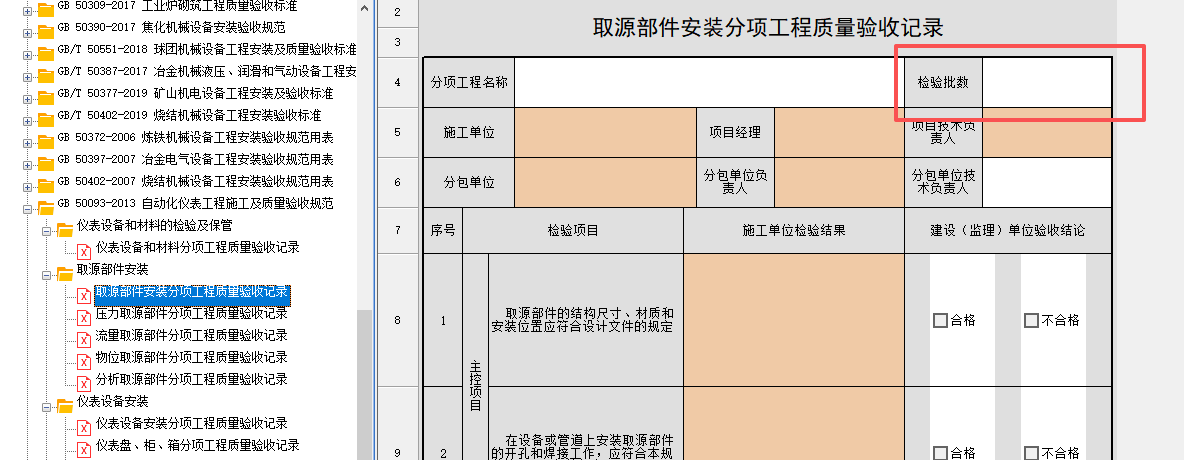Click the empty 检验批数 value field
1184x460 pixels.
(x=1046, y=82)
